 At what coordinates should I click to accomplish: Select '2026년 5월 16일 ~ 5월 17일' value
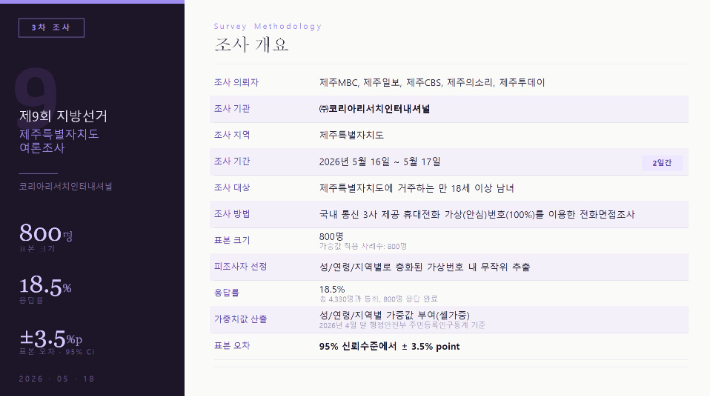(380, 162)
